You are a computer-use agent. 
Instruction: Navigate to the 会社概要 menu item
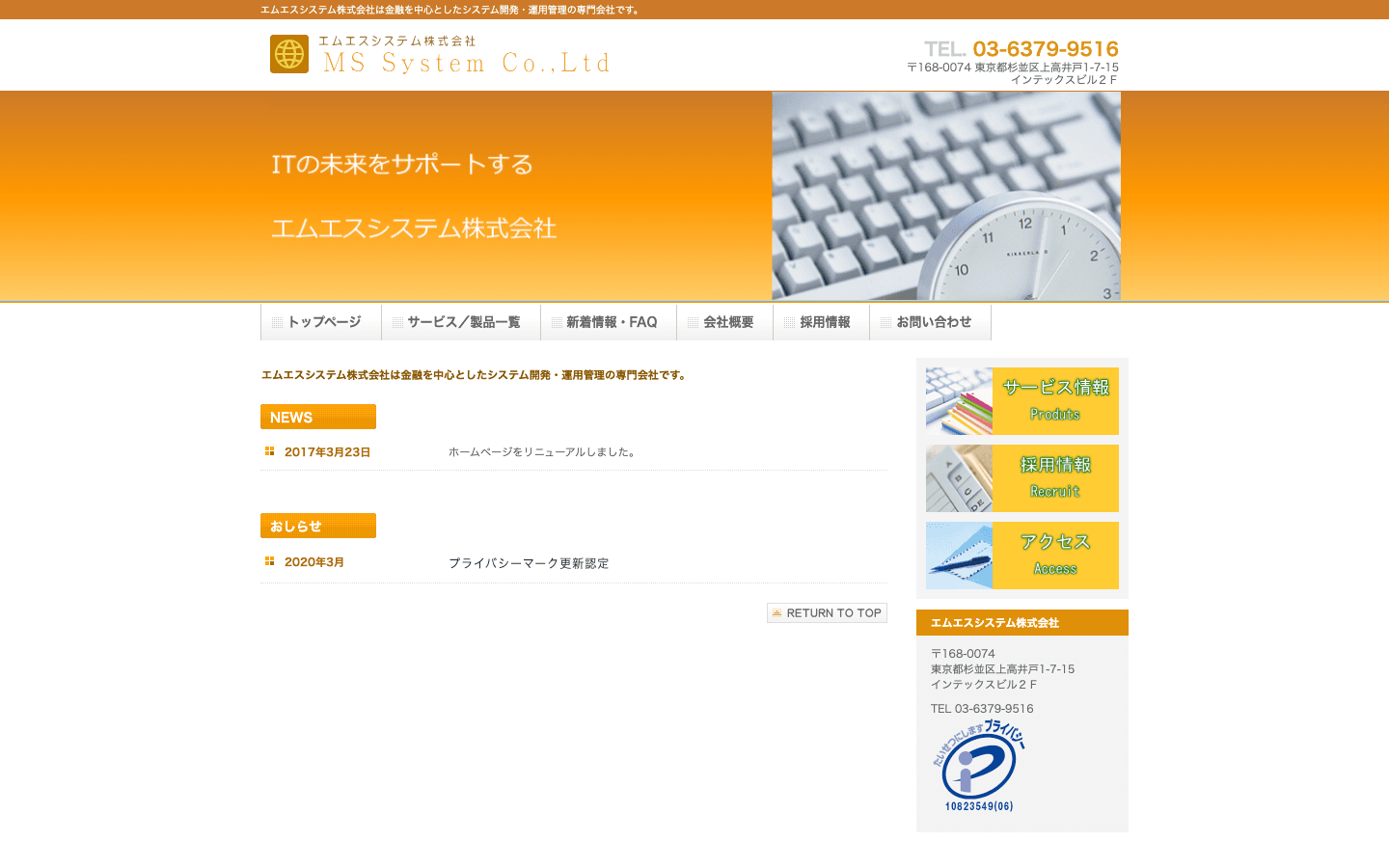point(725,322)
